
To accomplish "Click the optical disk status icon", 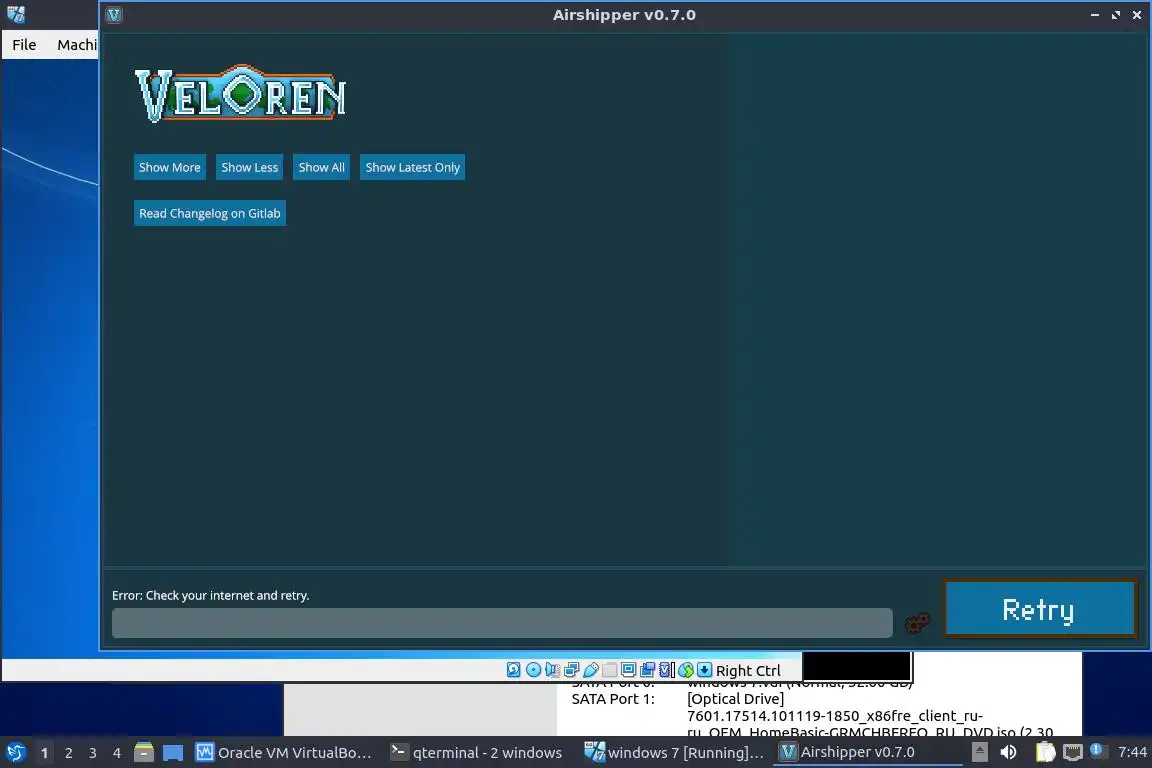I will pyautogui.click(x=533, y=670).
